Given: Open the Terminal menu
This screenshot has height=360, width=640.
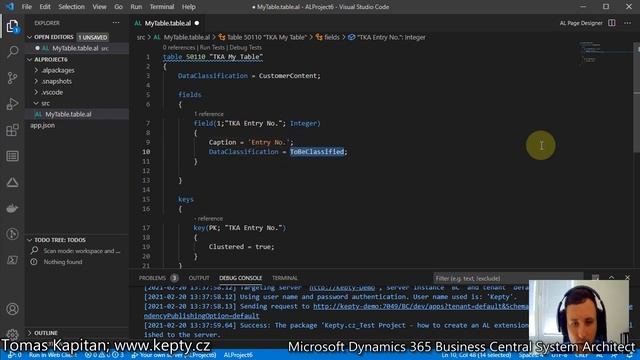Looking at the screenshot, I should (x=162, y=7).
